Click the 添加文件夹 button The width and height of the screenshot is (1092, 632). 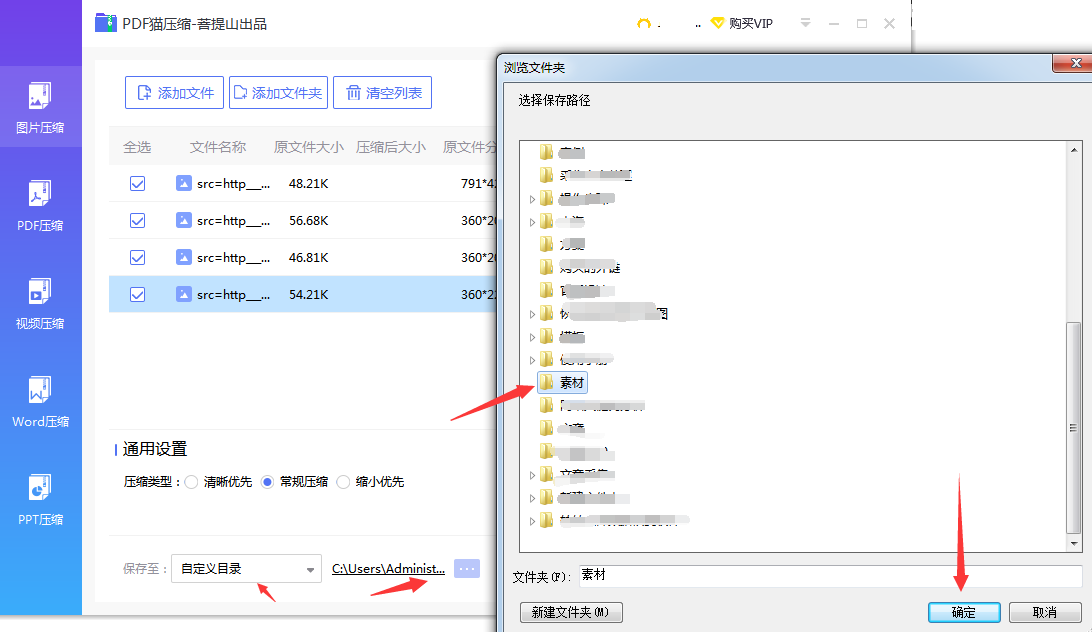(x=279, y=93)
